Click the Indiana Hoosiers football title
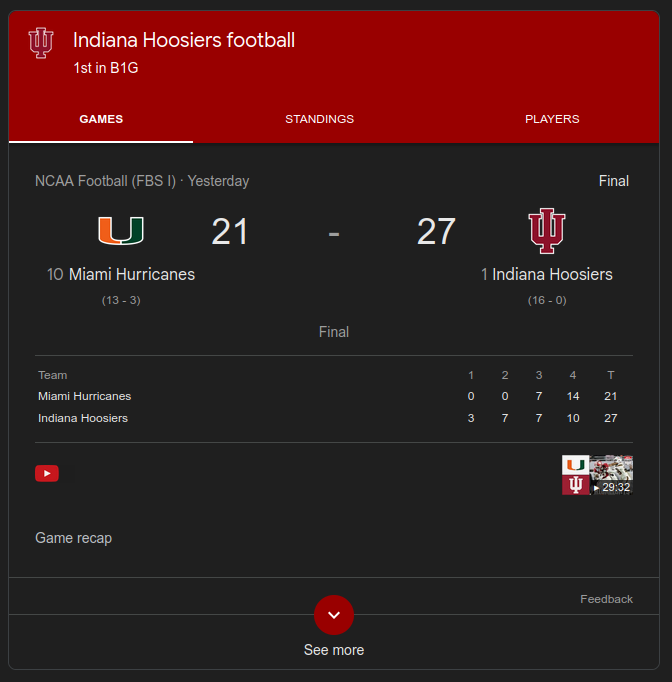The height and width of the screenshot is (682, 672). [184, 41]
